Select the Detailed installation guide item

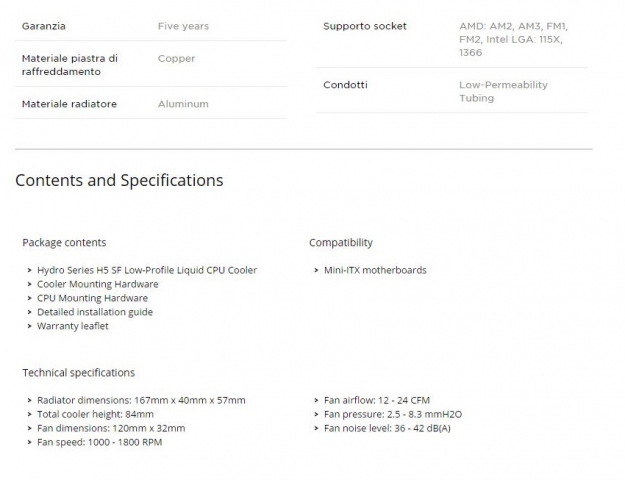click(x=95, y=312)
